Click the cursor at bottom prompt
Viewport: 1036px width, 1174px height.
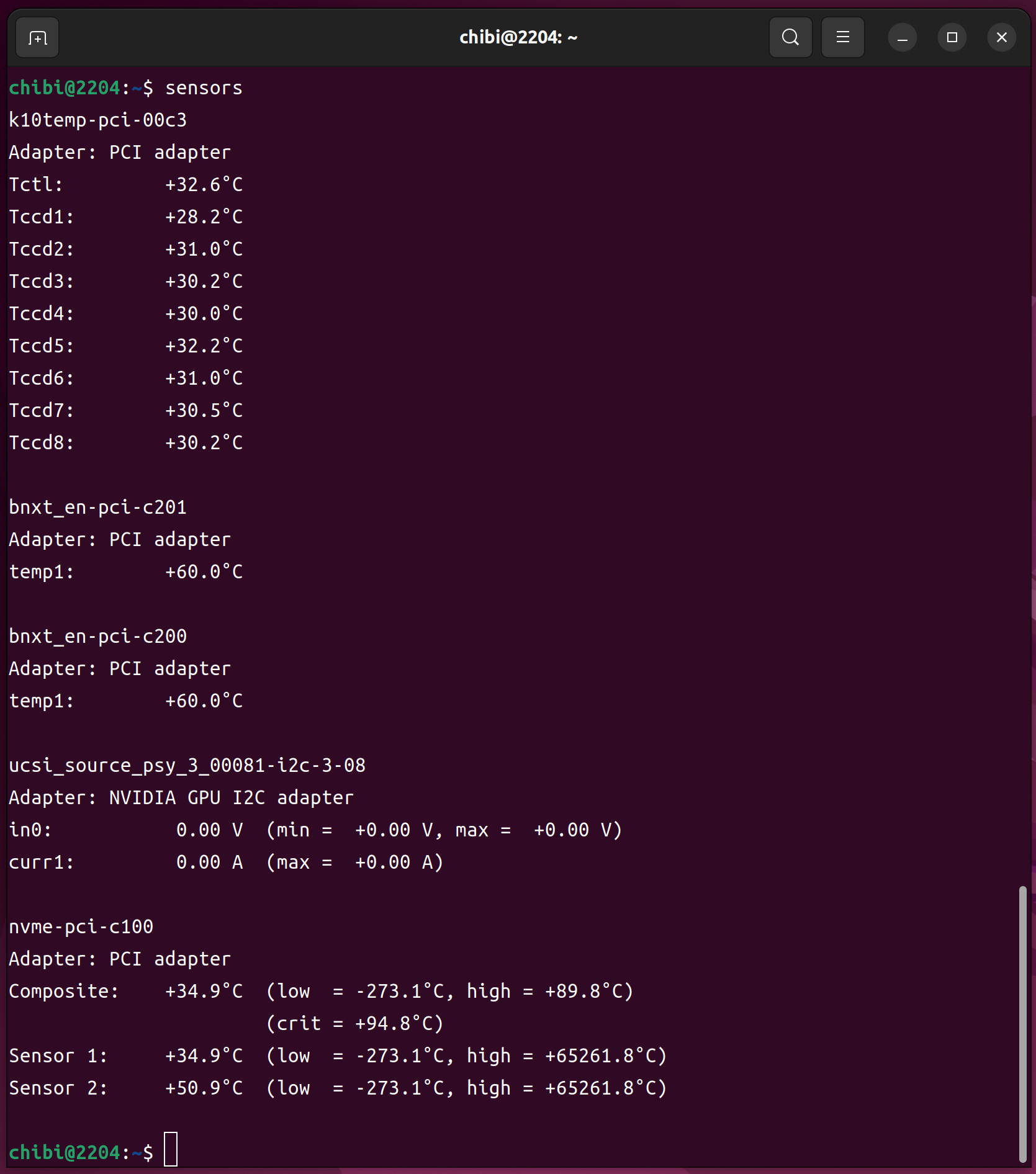point(171,1150)
